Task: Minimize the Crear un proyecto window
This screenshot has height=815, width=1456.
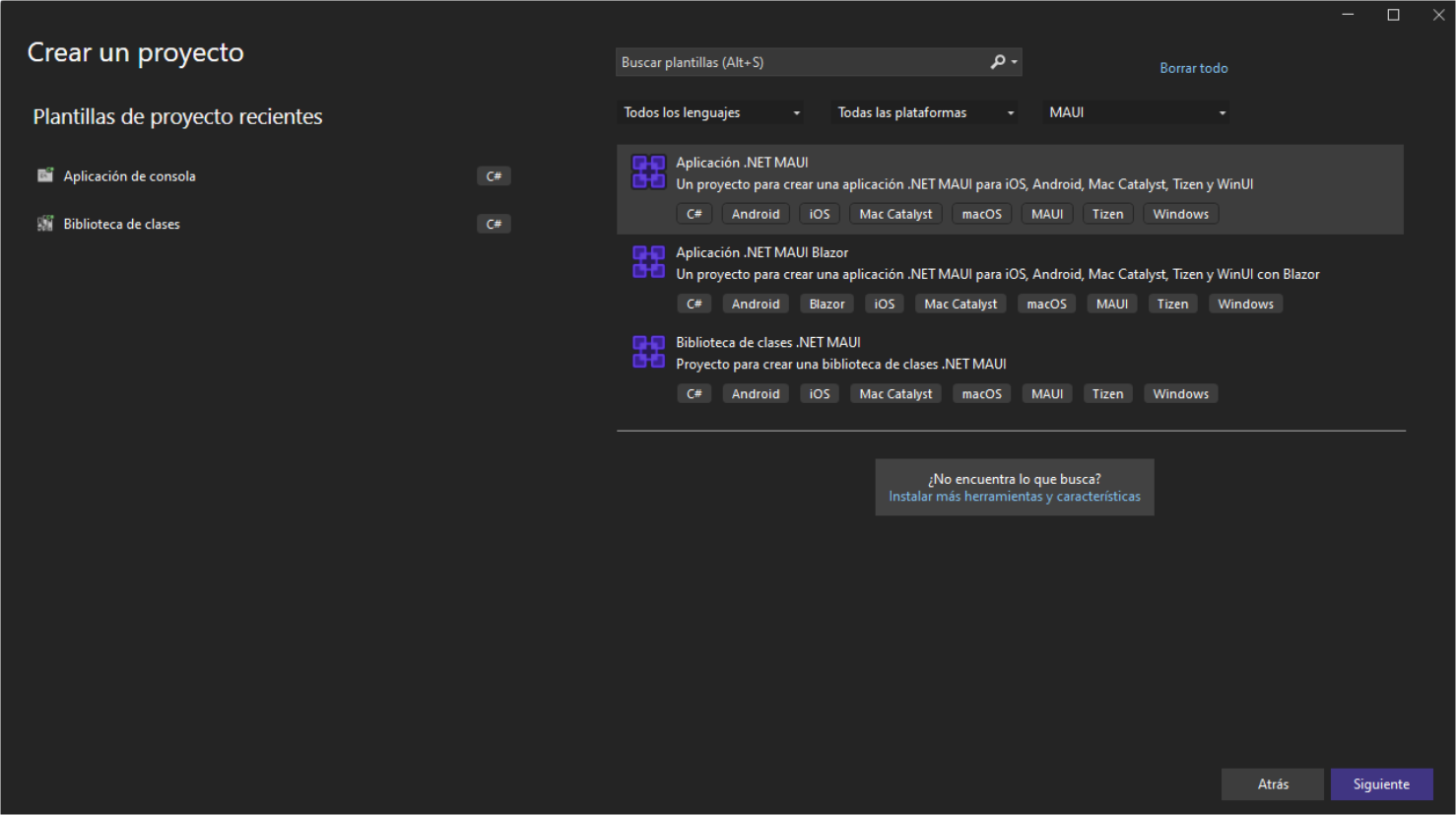Action: [1348, 15]
